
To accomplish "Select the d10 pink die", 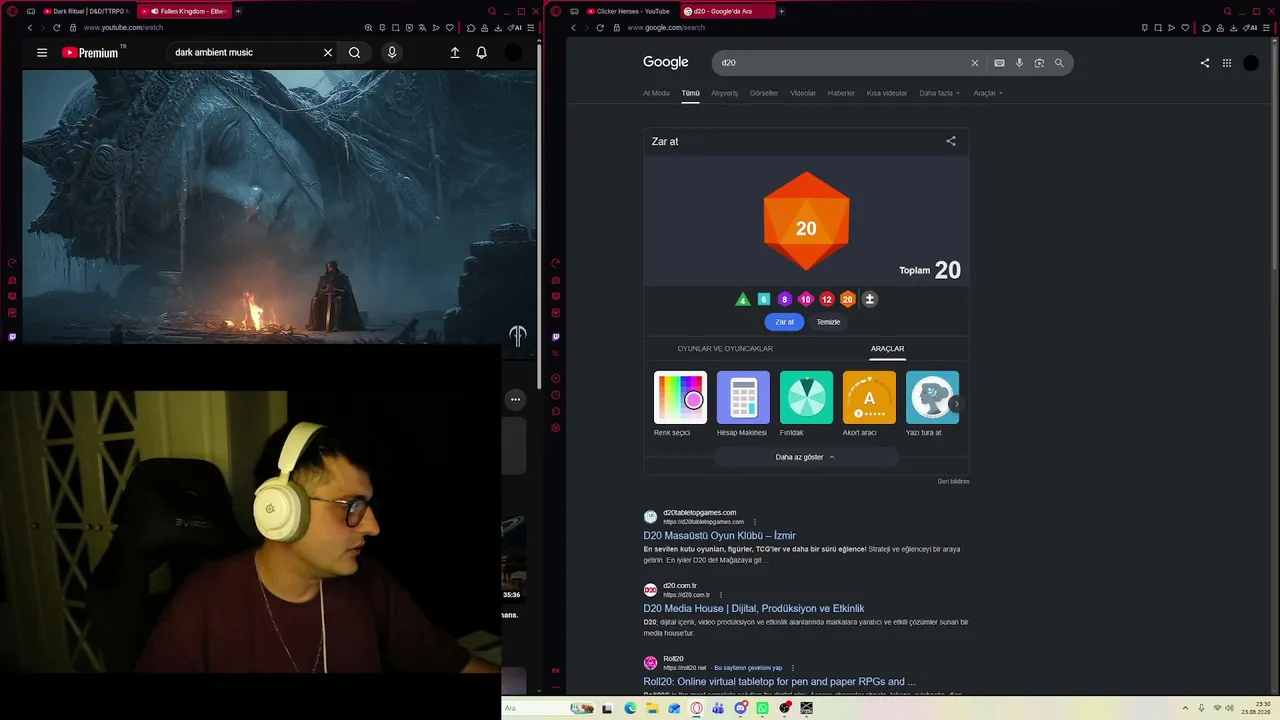I will (806, 299).
